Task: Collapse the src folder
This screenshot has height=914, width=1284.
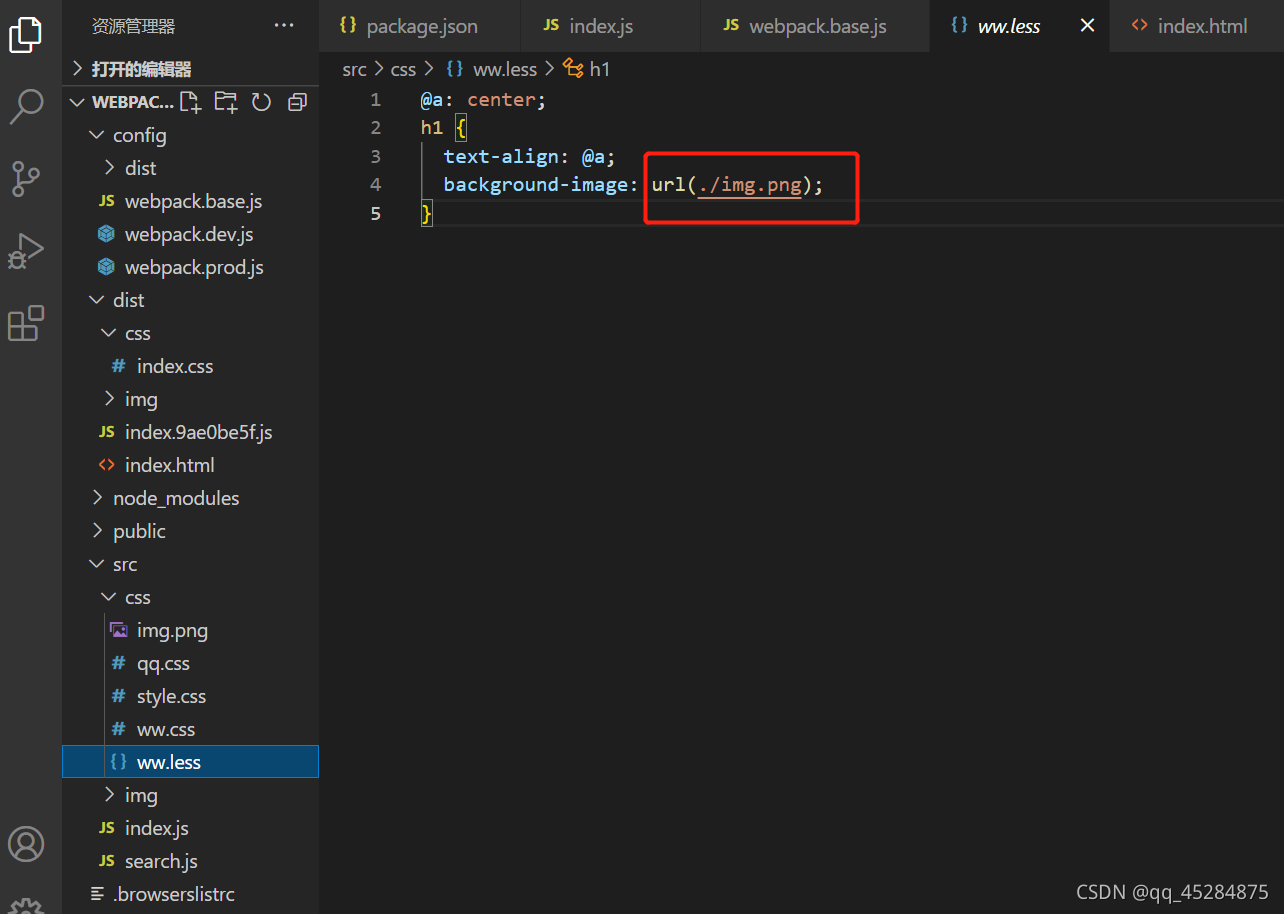Action: click(x=190, y=564)
